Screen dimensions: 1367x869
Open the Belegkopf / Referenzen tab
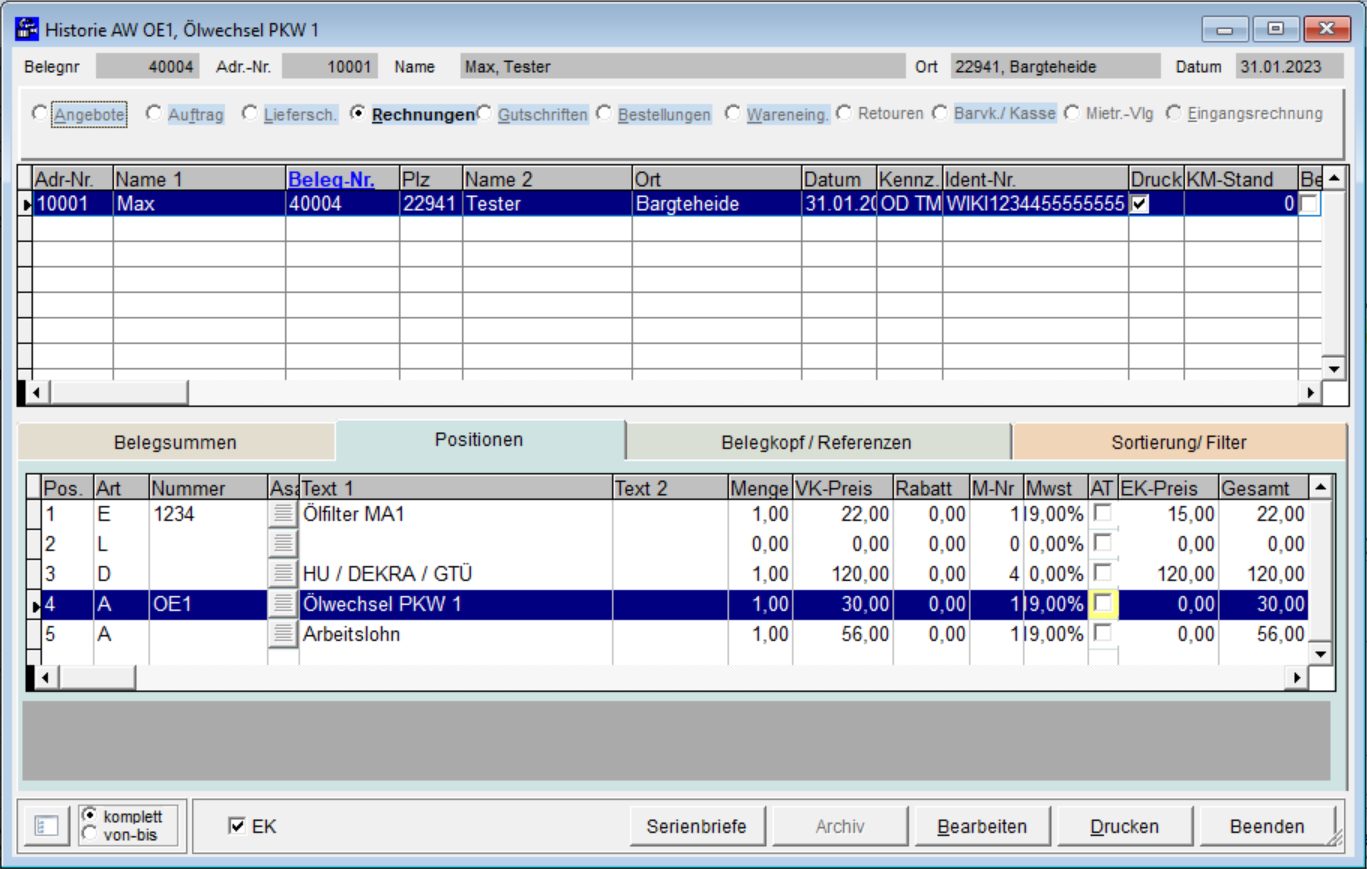coord(817,442)
